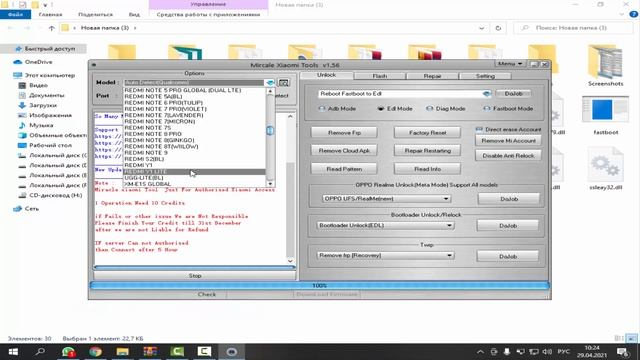Screen dimensions: 640x360
Task: Click the Repair Restarting button
Action: point(427,151)
